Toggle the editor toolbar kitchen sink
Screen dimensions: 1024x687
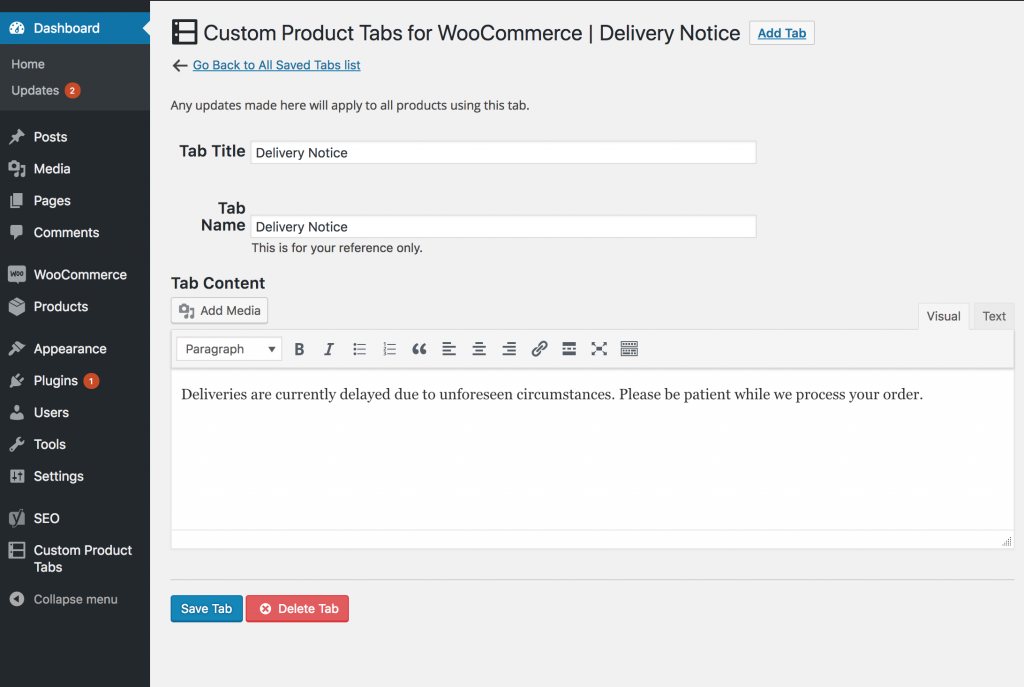point(629,349)
